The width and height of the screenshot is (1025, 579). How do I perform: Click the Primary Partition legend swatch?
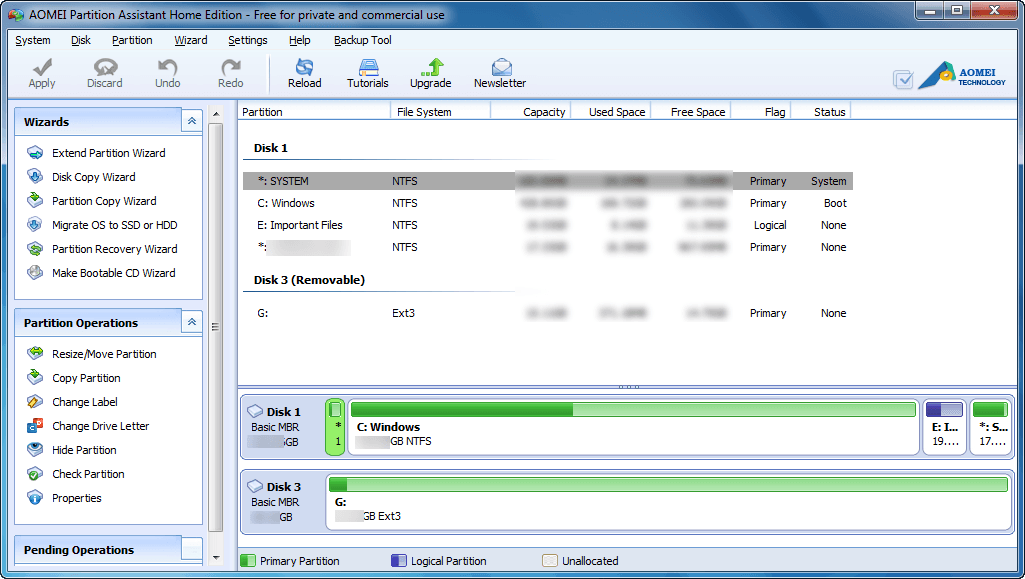point(248,561)
